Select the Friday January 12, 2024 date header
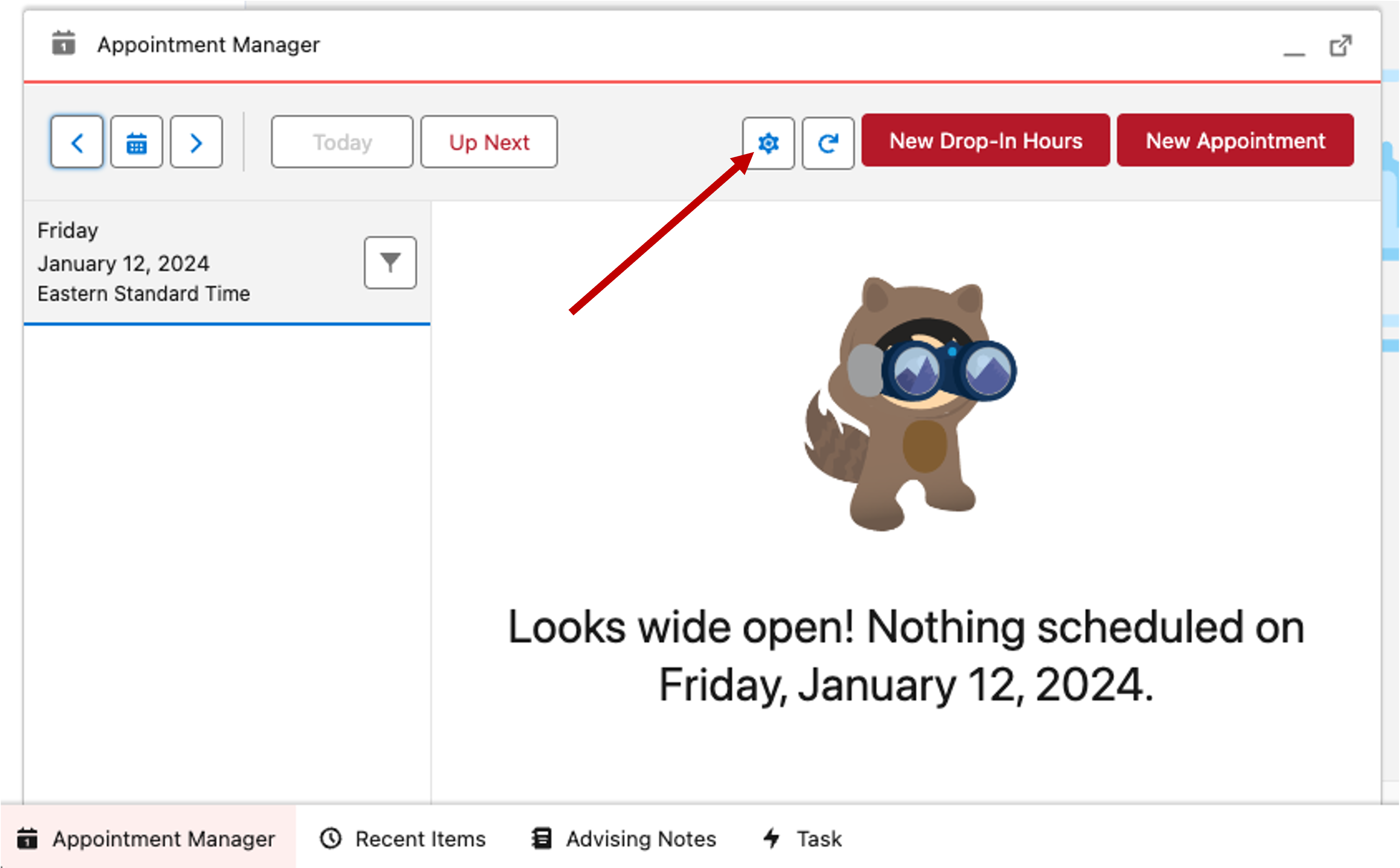 tap(143, 262)
